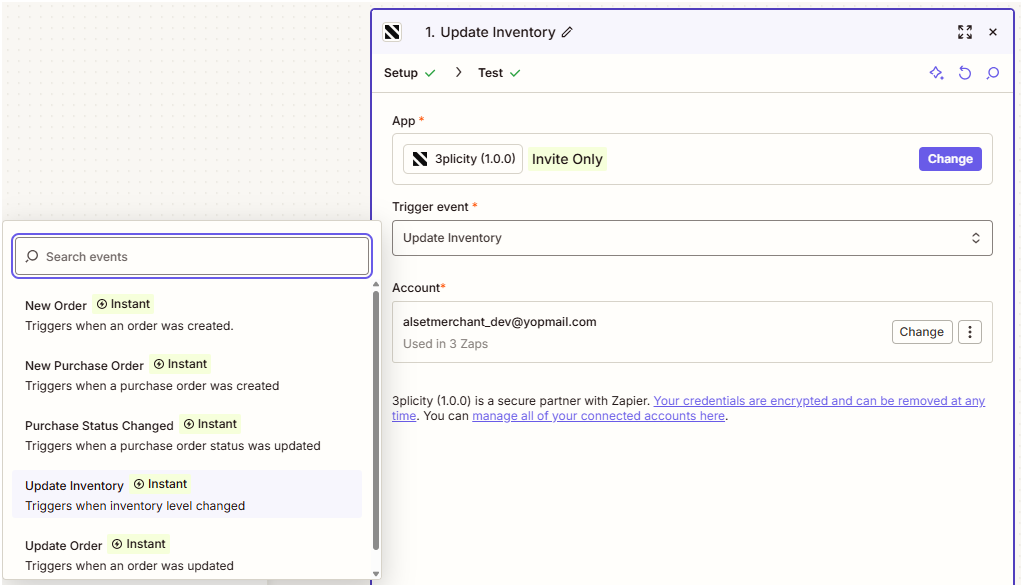Open manage all connected accounts link
Viewport: 1023px width, 587px height.
(598, 416)
